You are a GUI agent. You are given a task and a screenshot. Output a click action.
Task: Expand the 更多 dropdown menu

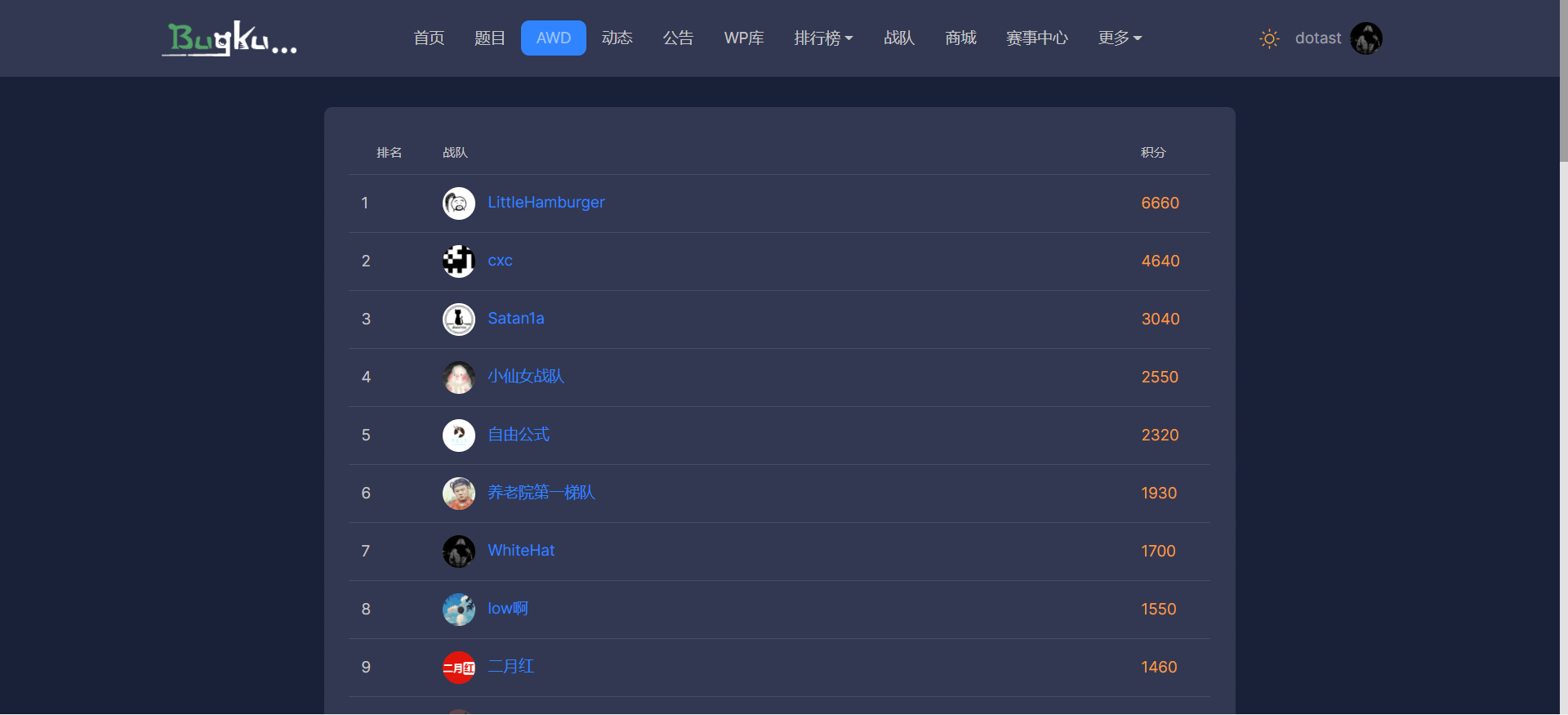pyautogui.click(x=1120, y=38)
